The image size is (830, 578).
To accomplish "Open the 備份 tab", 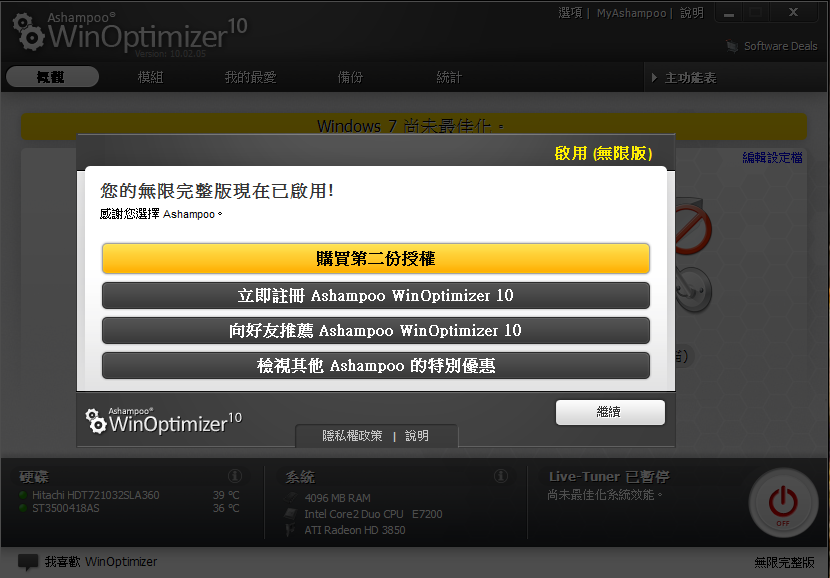I will (x=350, y=77).
